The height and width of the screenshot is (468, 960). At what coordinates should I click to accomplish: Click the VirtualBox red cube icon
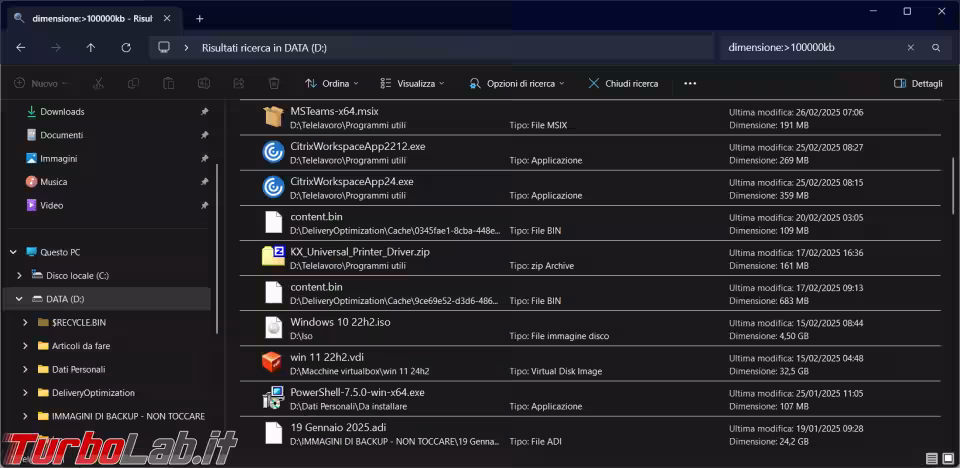272,363
